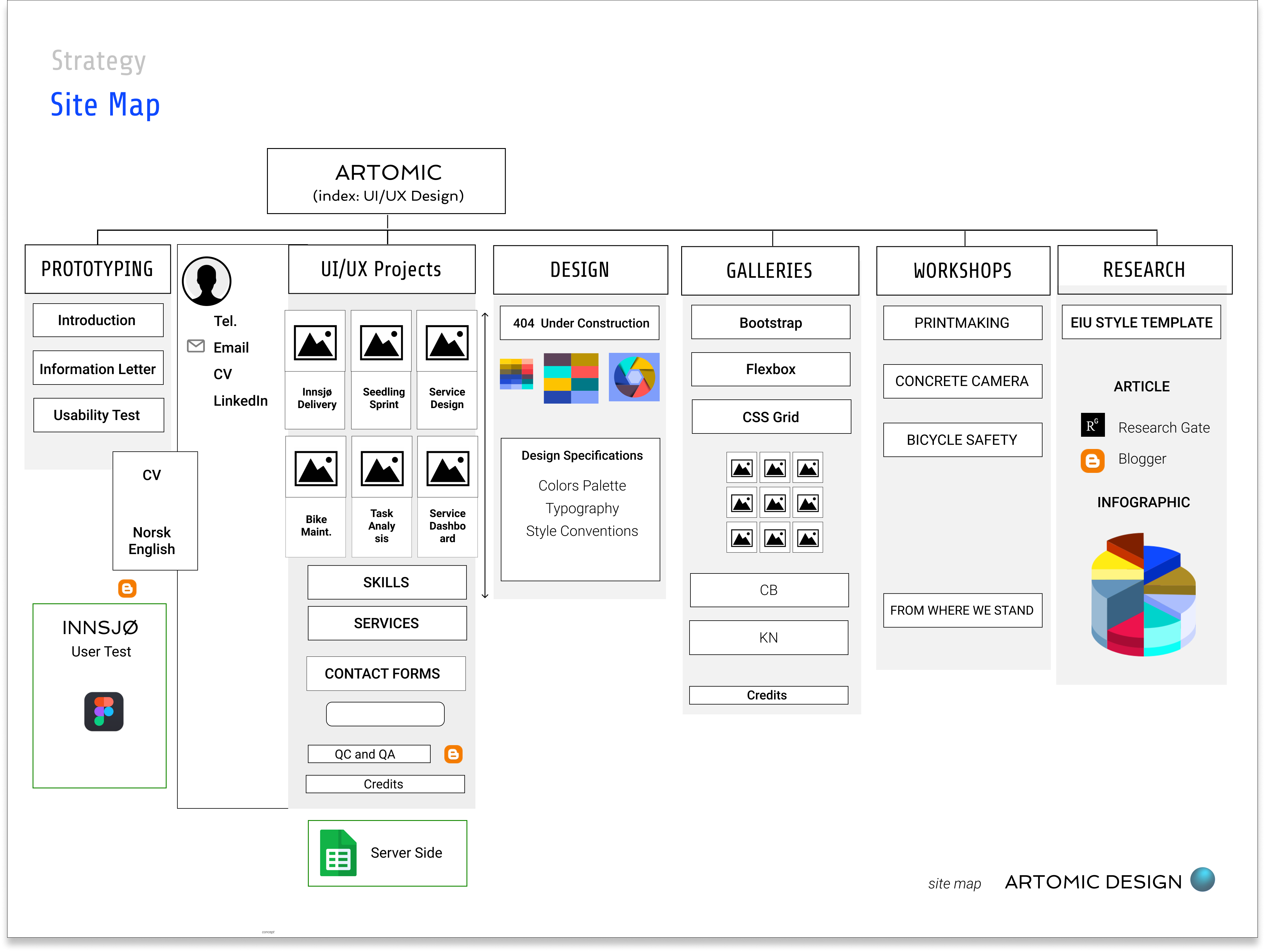Open the Service Design image placeholder

tap(447, 342)
